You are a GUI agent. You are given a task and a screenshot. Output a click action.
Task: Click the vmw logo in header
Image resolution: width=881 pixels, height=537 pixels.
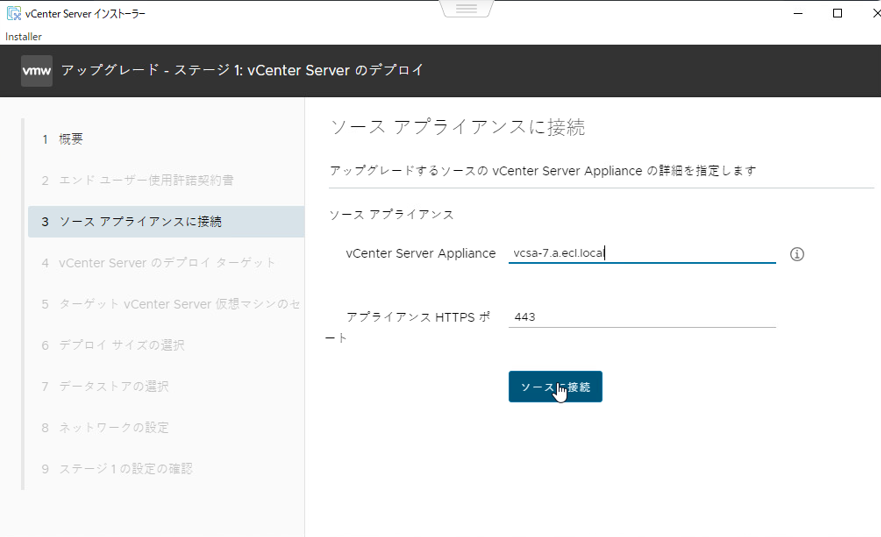click(37, 71)
